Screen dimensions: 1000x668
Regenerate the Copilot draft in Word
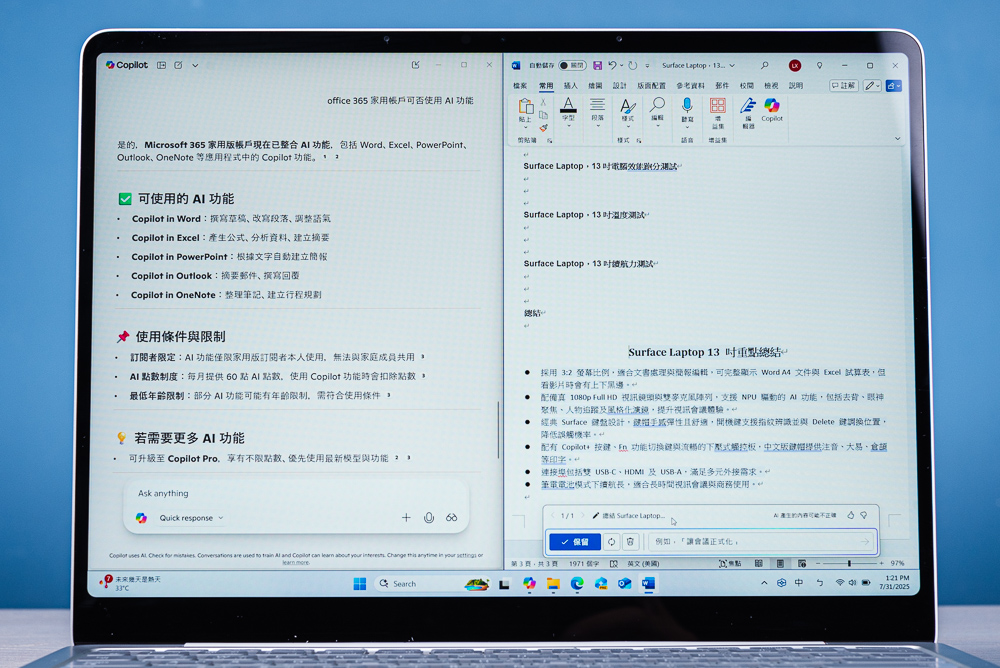click(611, 542)
